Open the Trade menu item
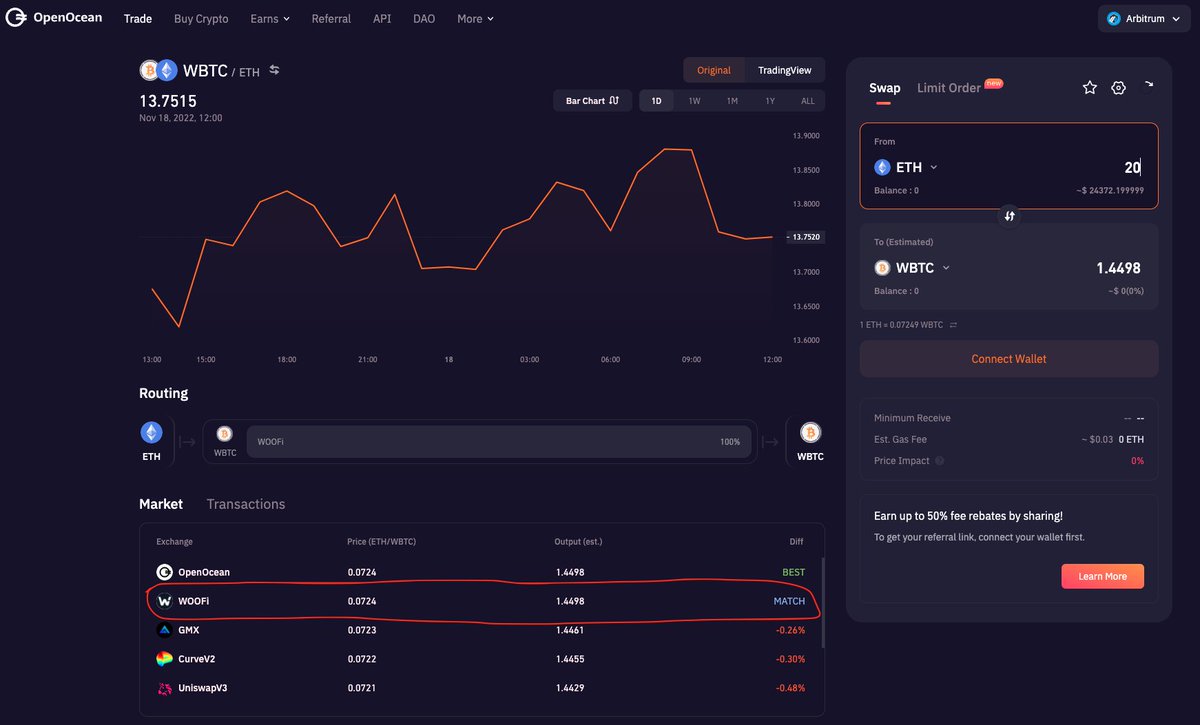This screenshot has height=725, width=1200. tap(138, 19)
